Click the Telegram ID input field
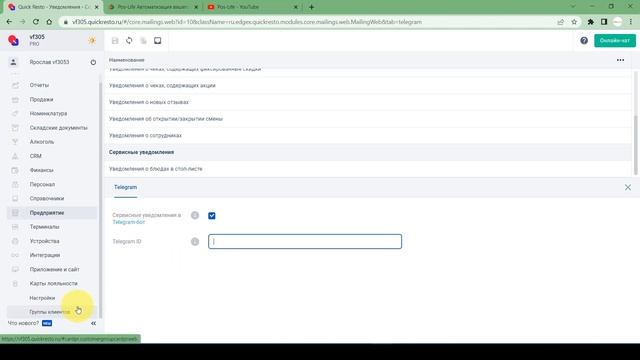The image size is (640, 360). pyautogui.click(x=305, y=241)
